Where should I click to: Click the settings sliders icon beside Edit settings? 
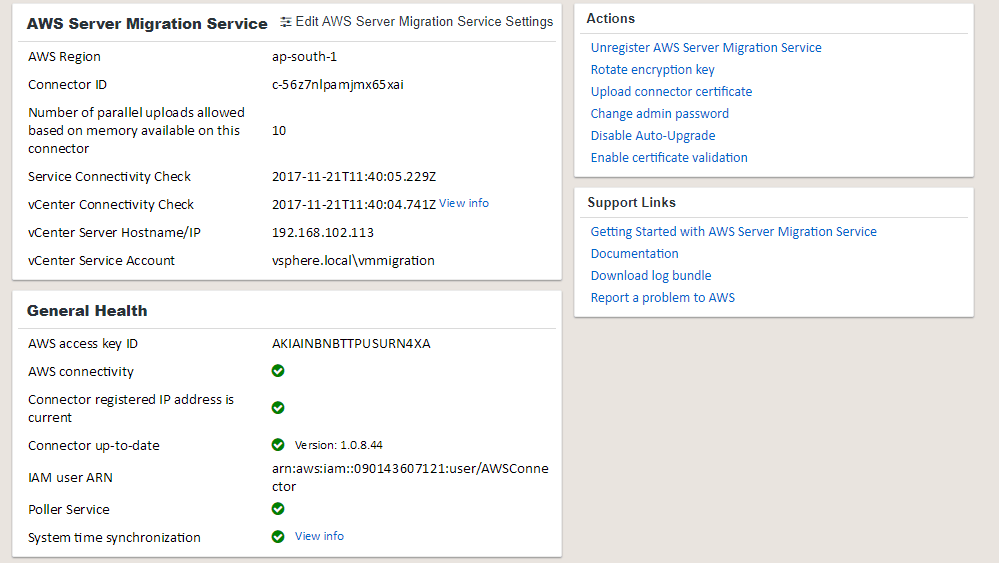[286, 22]
